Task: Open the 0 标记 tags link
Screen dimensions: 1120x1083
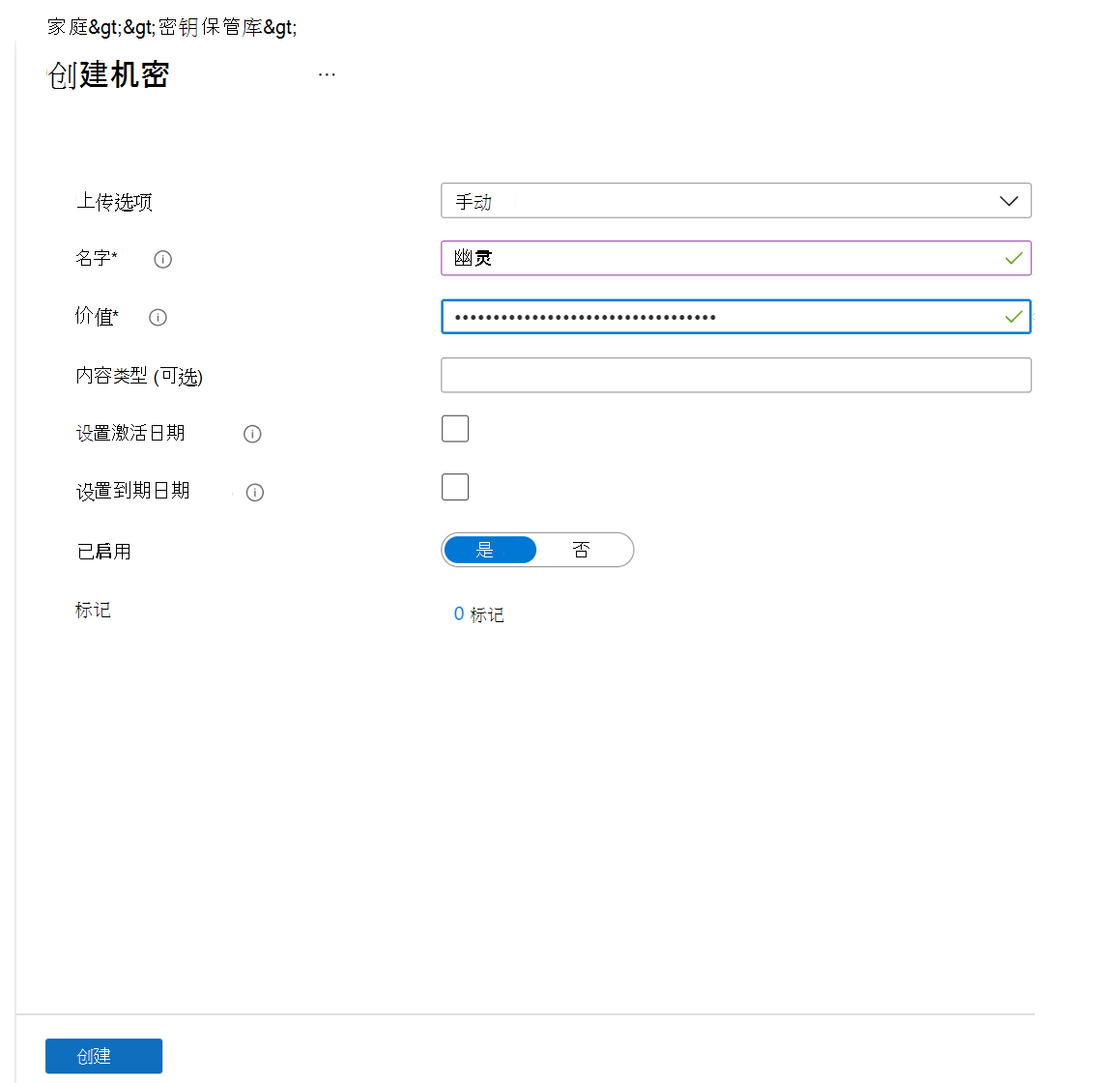Action: 478,613
